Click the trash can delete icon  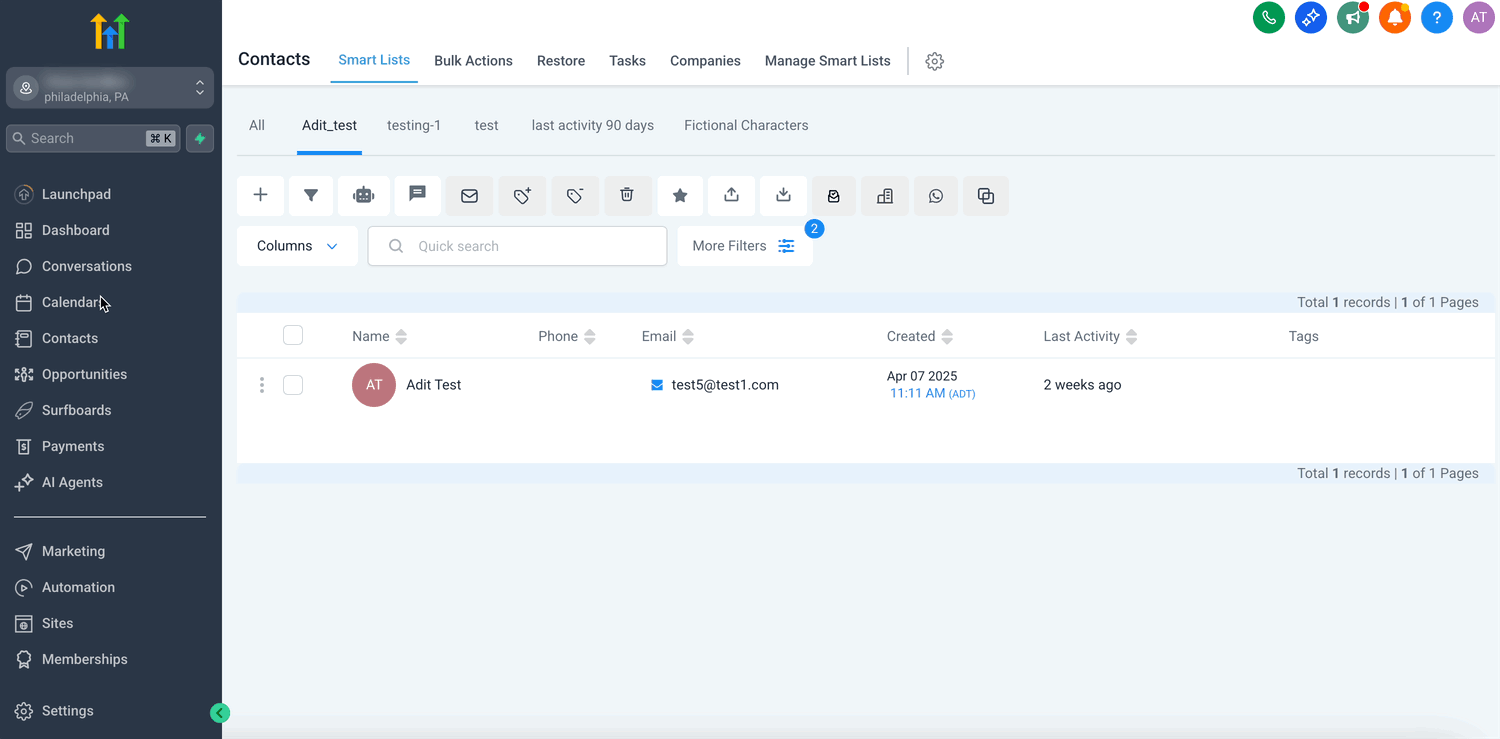click(627, 196)
